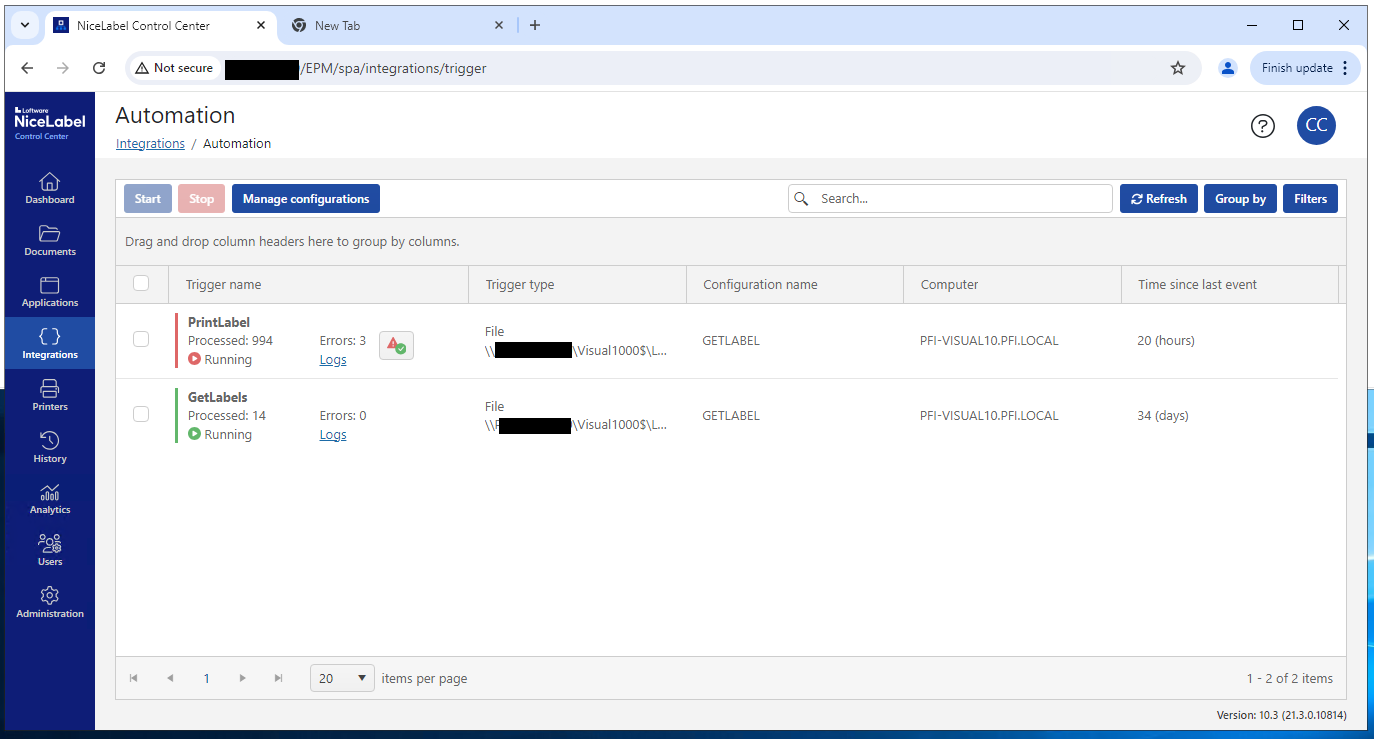The width and height of the screenshot is (1374, 739).
Task: Go to the previous page arrow
Action: click(170, 678)
